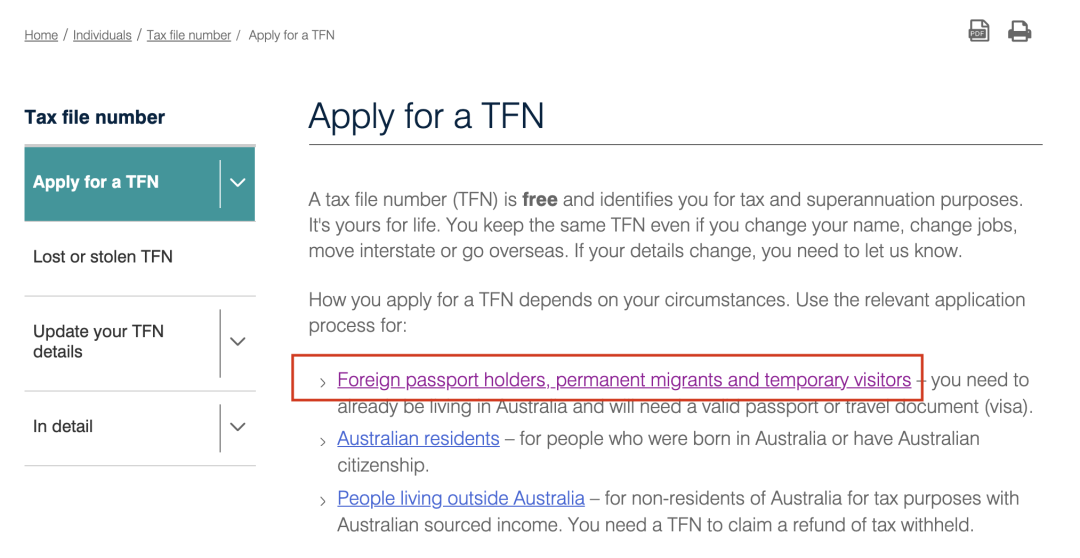This screenshot has height=558, width=1080.
Task: Open the Australian residents link
Action: [418, 439]
